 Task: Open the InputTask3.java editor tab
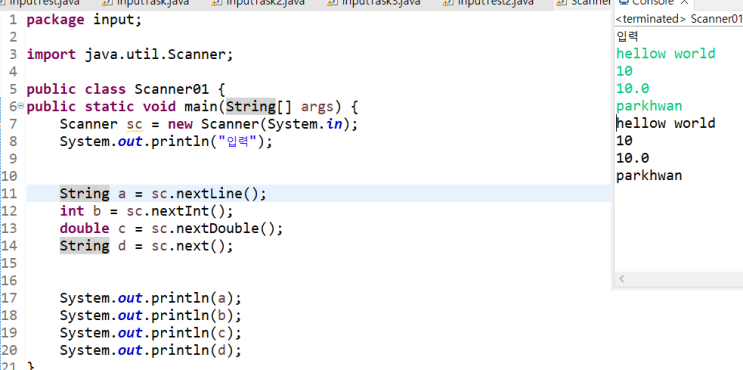pos(375,2)
